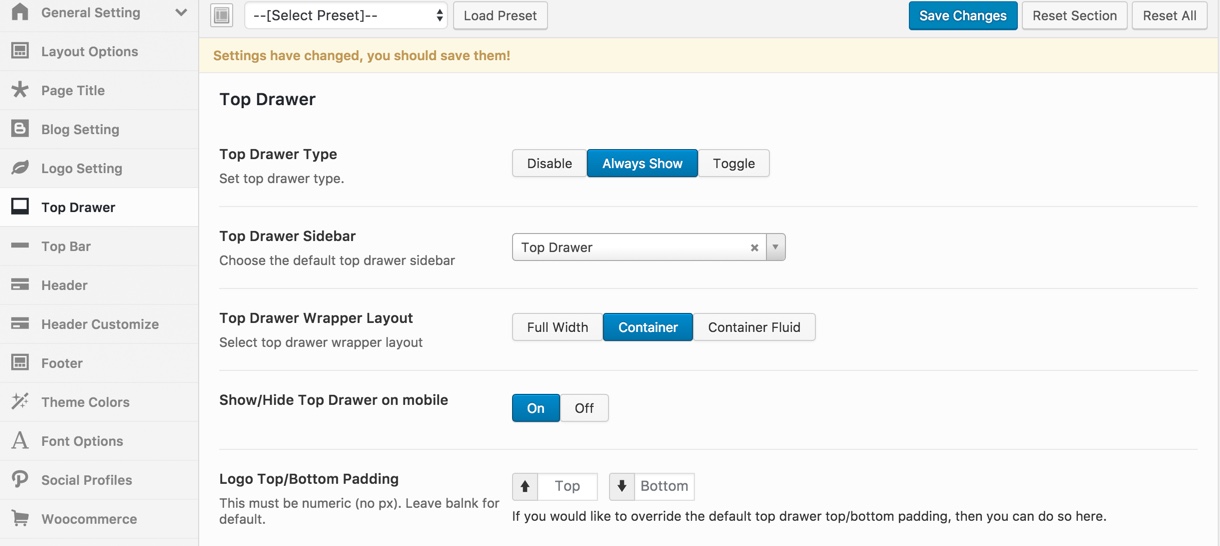This screenshot has height=546, width=1220.
Task: Clear Top Drawer sidebar selection with x
Action: coord(754,248)
